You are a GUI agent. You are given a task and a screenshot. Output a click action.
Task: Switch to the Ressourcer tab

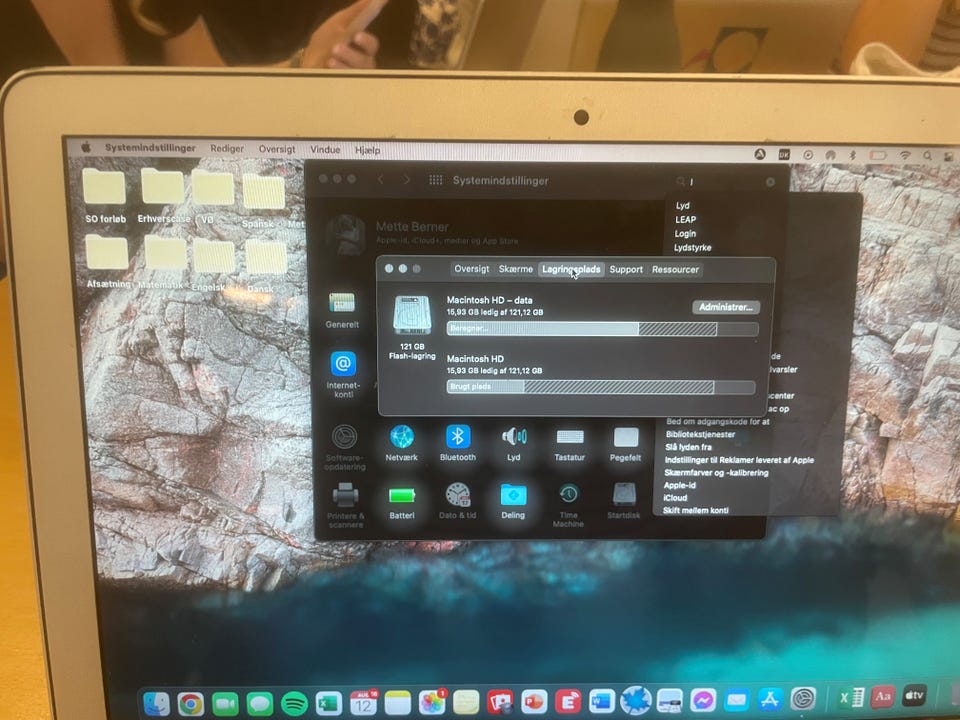click(675, 269)
